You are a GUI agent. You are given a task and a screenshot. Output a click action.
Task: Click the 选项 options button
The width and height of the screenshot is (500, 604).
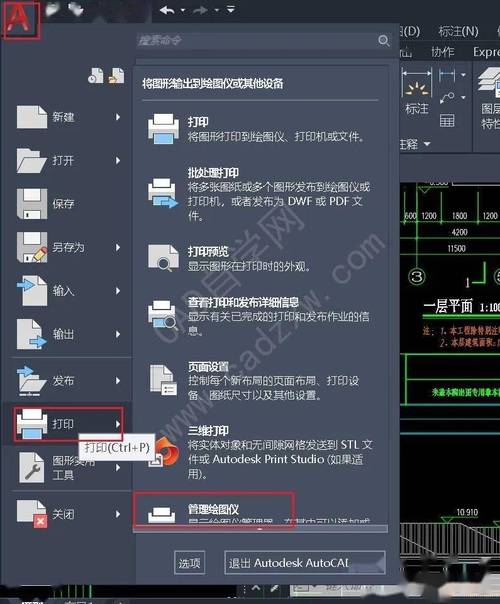click(x=189, y=563)
